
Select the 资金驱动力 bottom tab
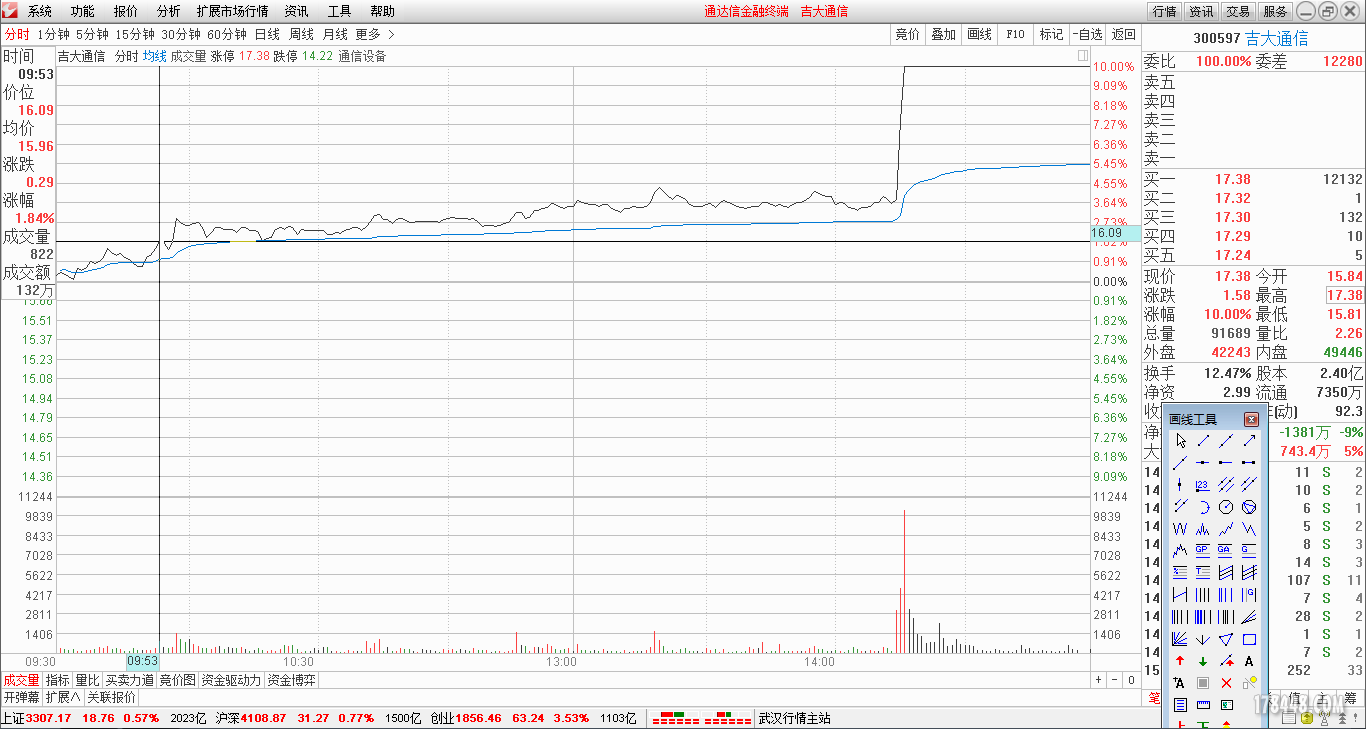(231, 680)
